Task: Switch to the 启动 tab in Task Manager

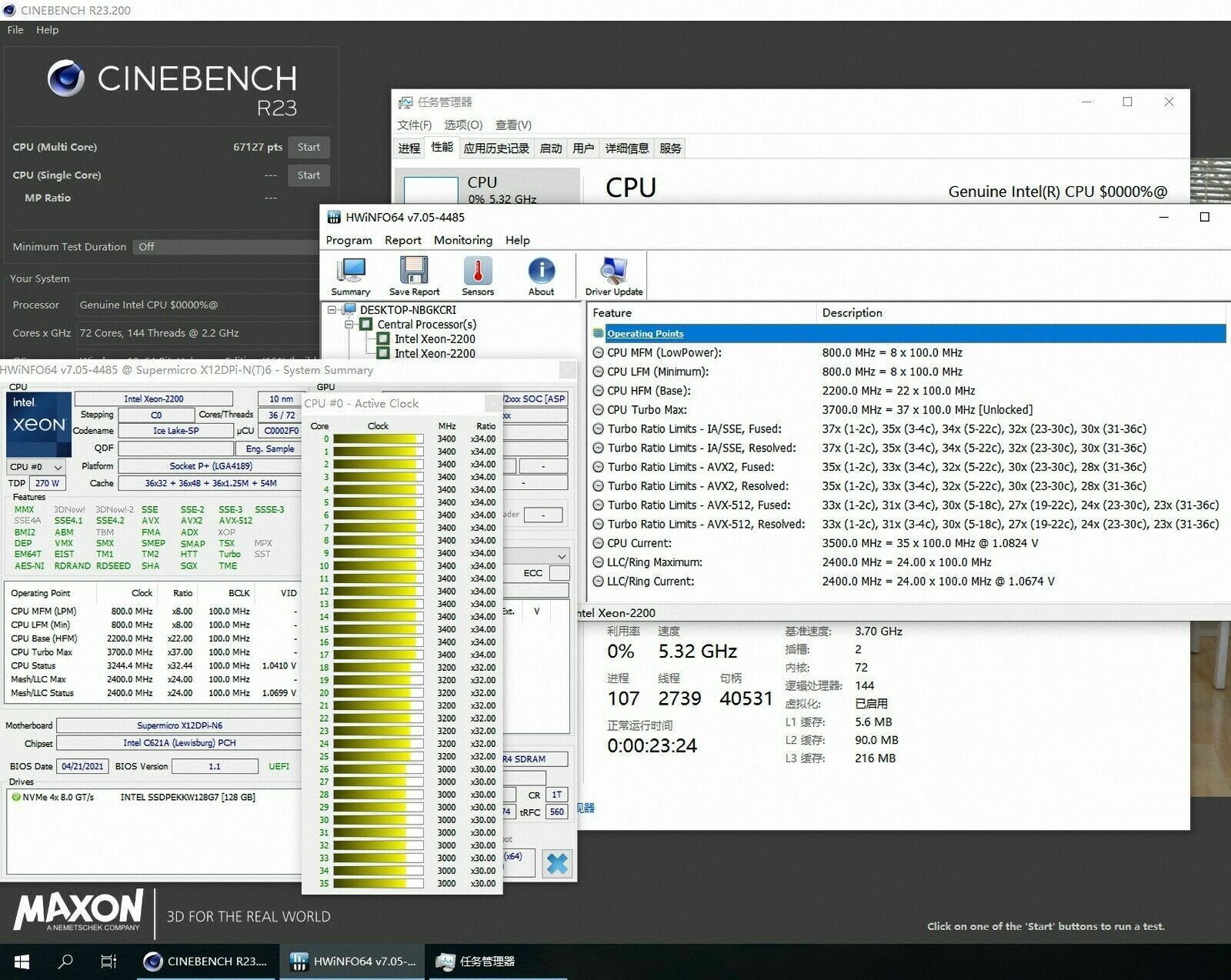Action: point(550,148)
